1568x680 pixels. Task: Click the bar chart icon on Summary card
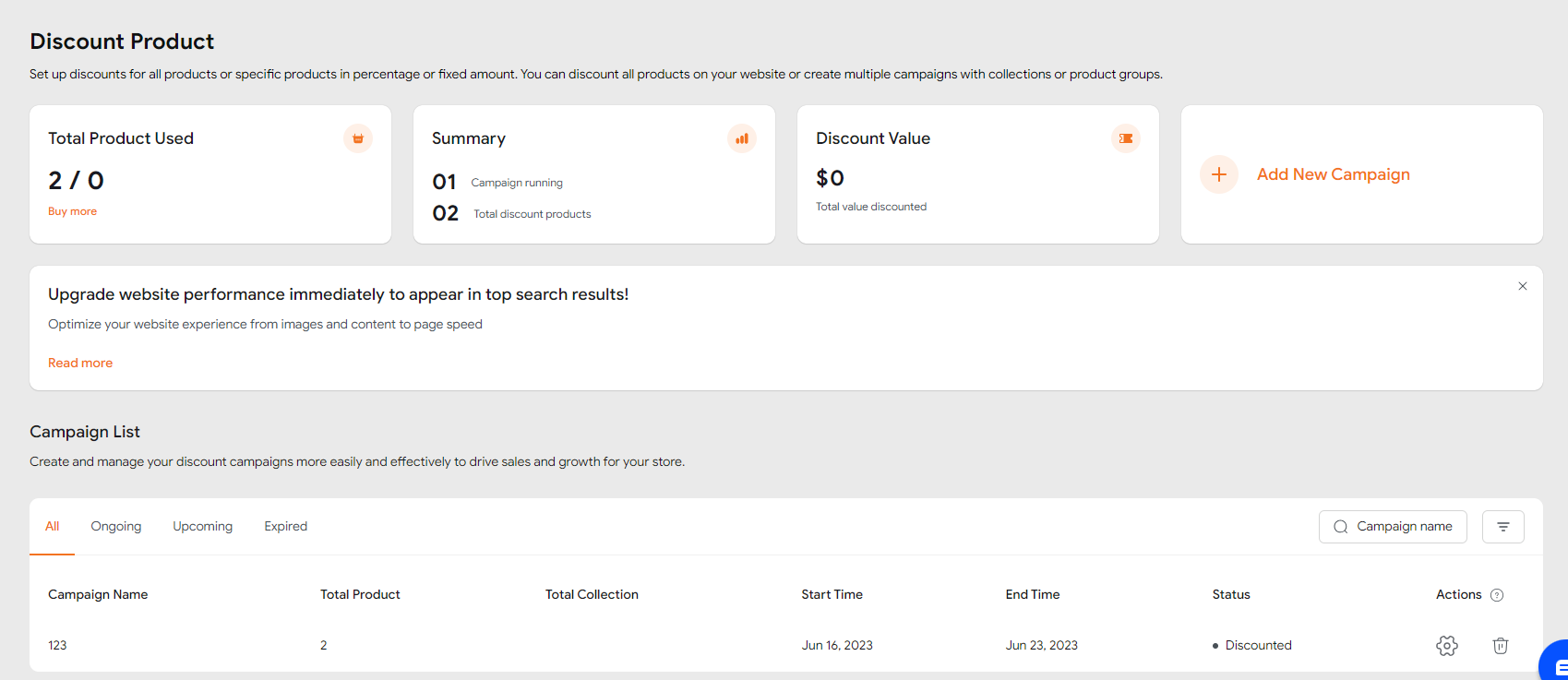tap(742, 138)
